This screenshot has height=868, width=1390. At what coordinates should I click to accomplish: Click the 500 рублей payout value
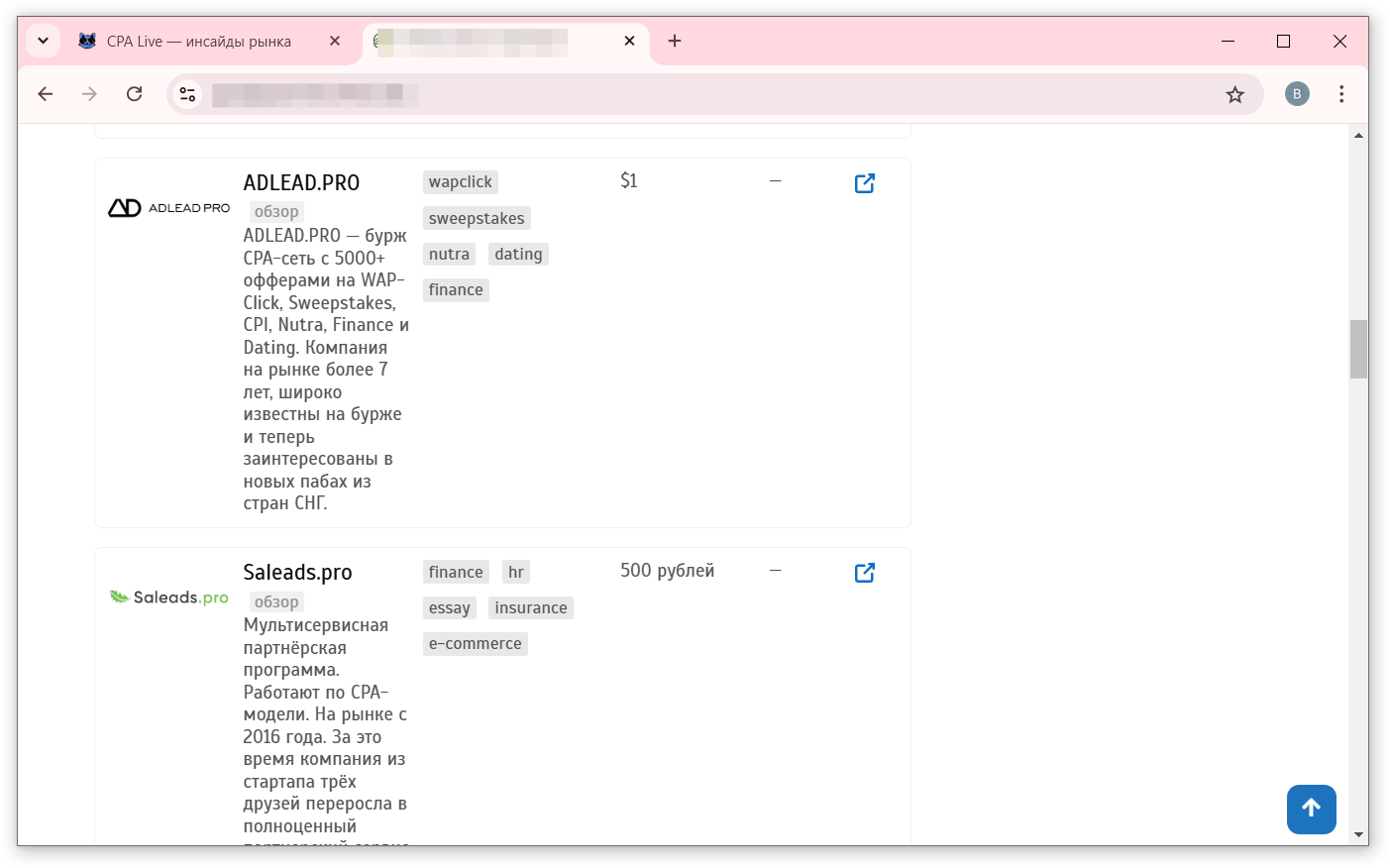coord(667,571)
